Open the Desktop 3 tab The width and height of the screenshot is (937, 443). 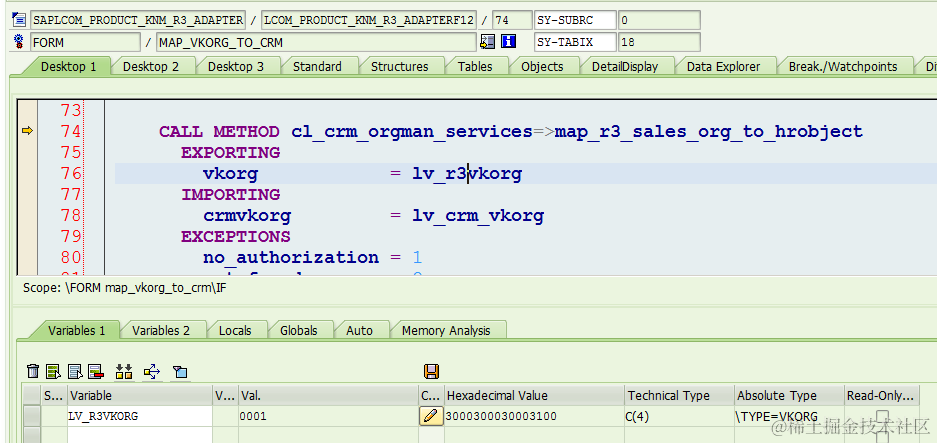point(235,66)
